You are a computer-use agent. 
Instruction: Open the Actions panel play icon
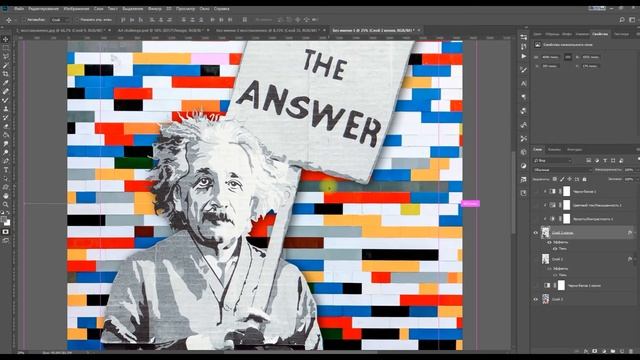point(524,56)
